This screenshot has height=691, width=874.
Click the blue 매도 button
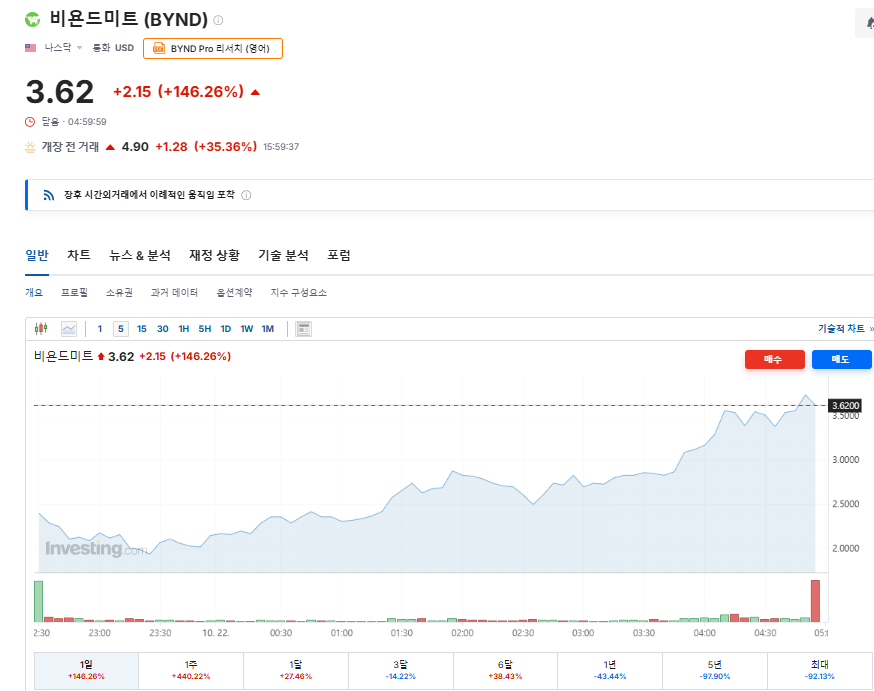pos(841,359)
